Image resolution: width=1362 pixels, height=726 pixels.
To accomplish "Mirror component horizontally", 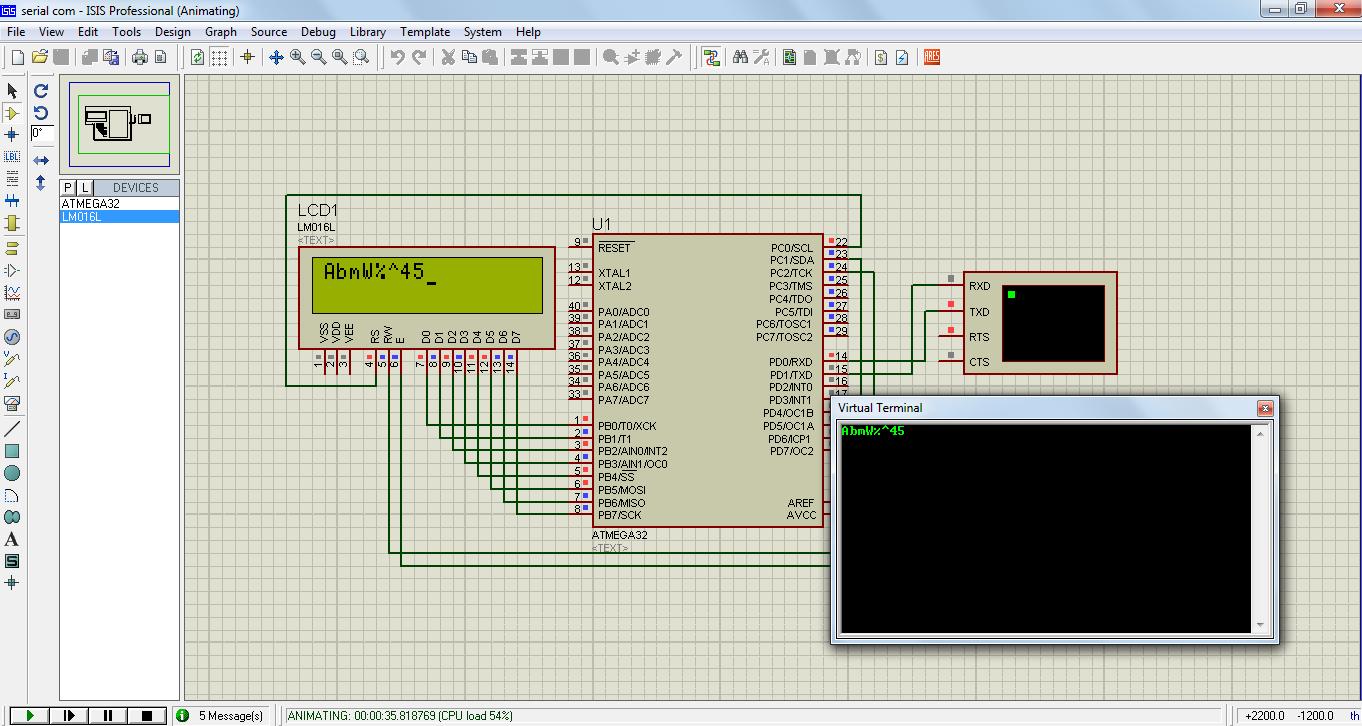I will [41, 160].
